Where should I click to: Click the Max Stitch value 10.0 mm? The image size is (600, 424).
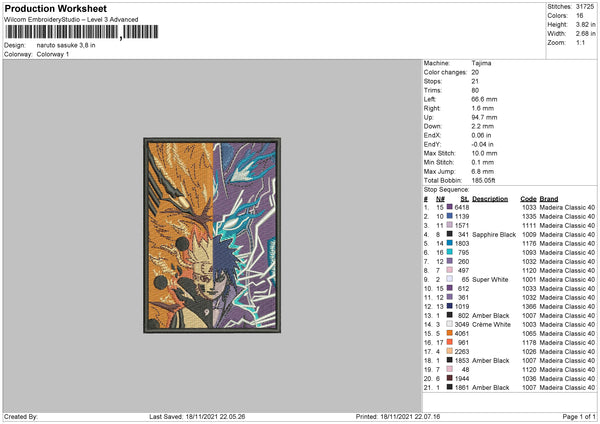484,153
